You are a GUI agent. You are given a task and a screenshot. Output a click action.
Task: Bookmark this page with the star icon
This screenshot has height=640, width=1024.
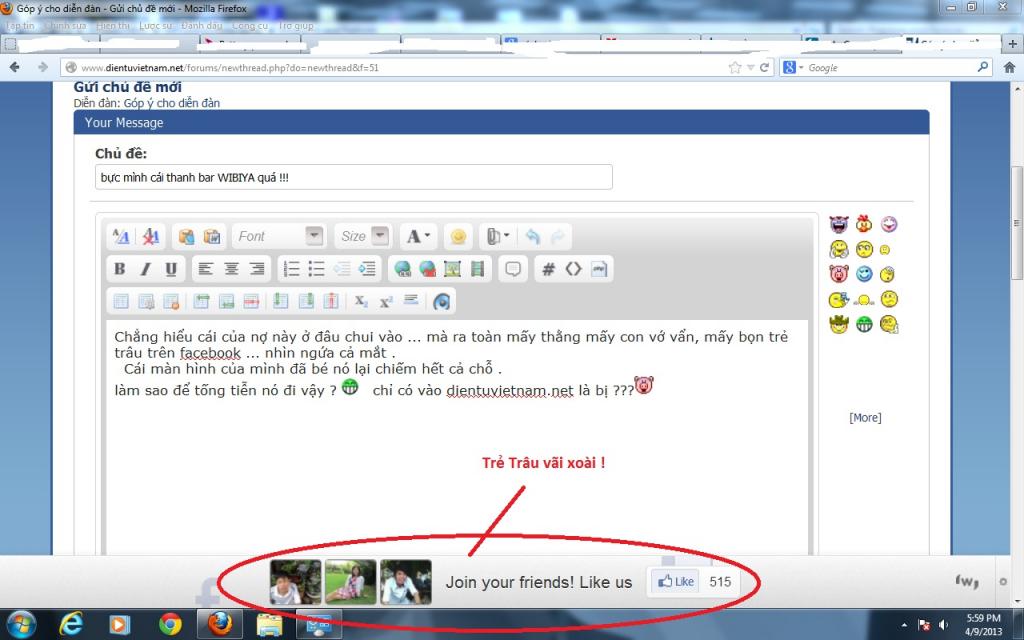735,67
